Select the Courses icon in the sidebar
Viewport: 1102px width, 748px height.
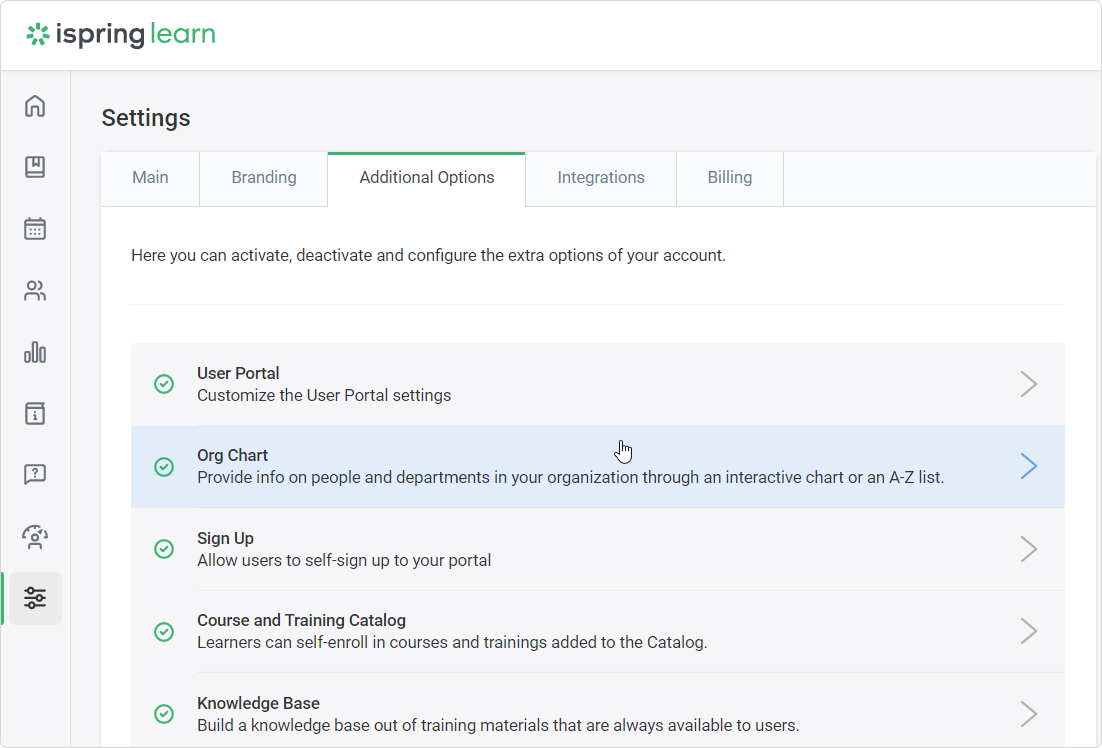pos(35,167)
